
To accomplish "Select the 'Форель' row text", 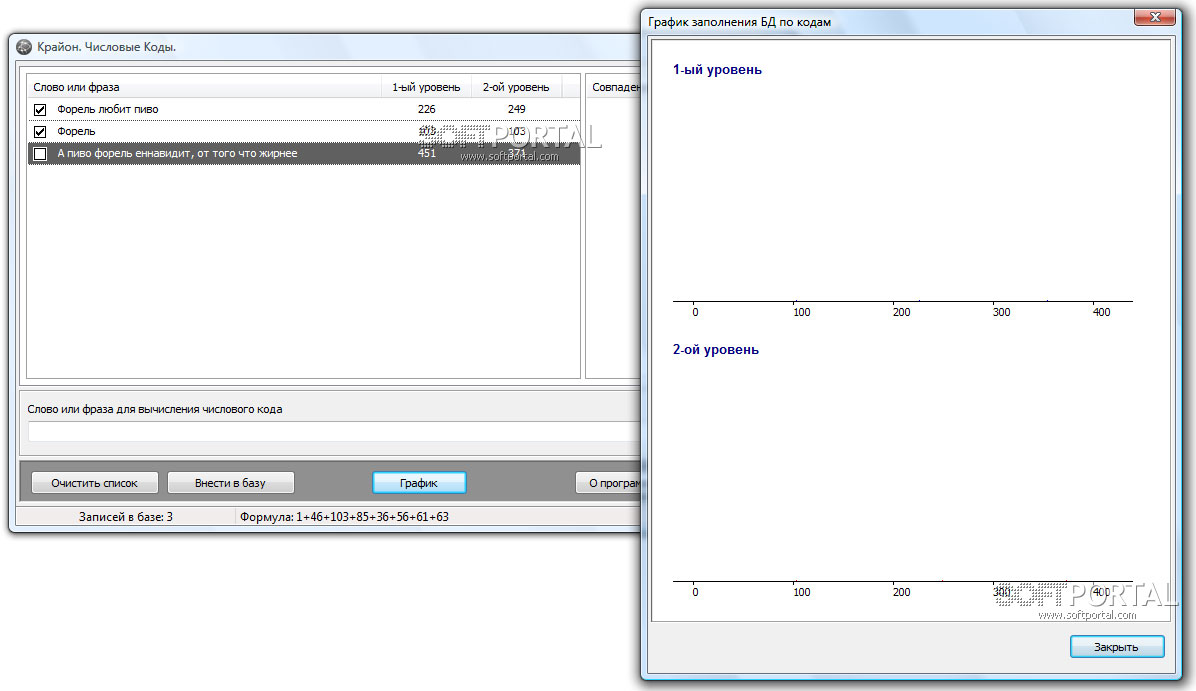I will tap(76, 131).
